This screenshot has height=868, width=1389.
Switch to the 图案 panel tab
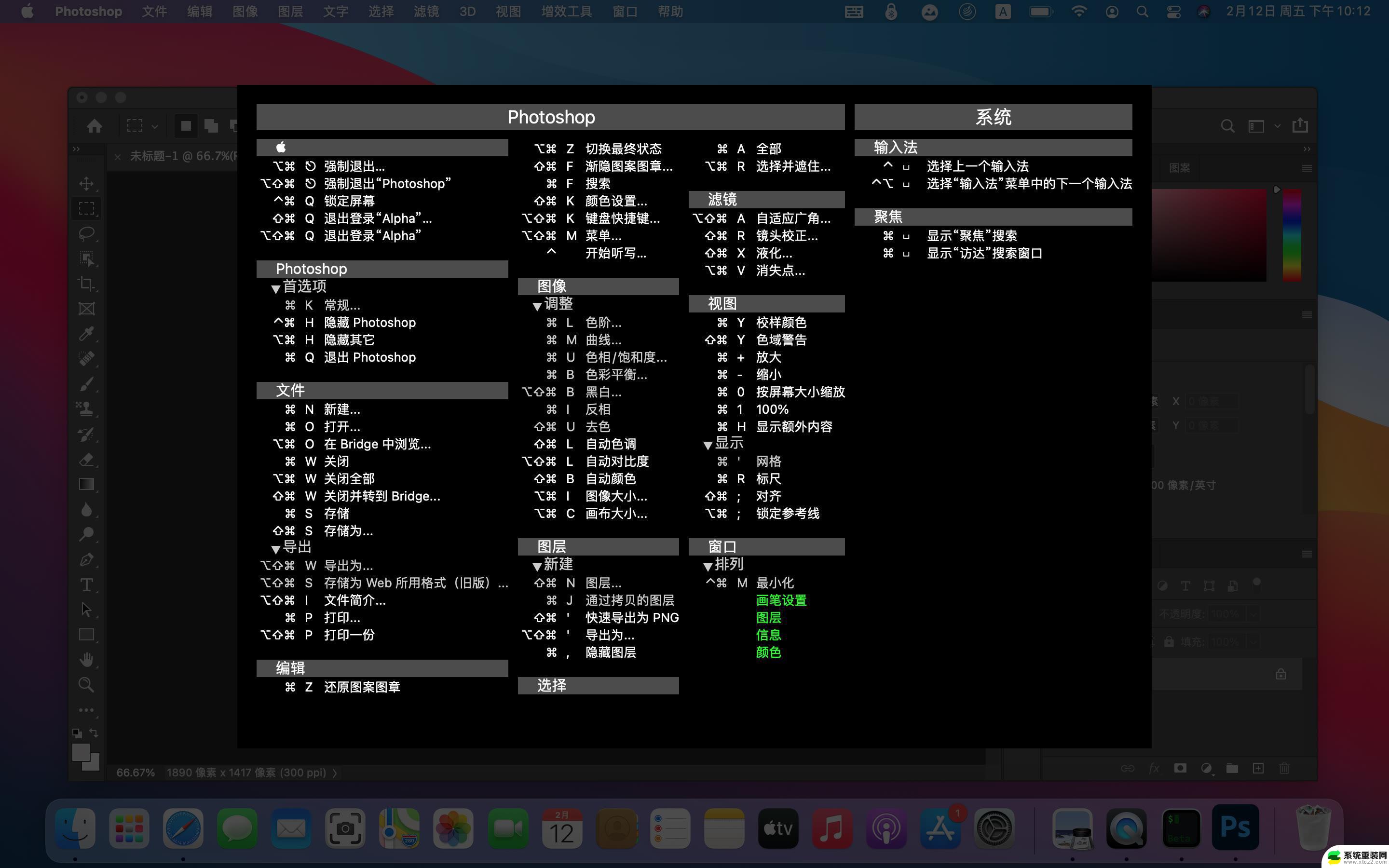coord(1179,168)
